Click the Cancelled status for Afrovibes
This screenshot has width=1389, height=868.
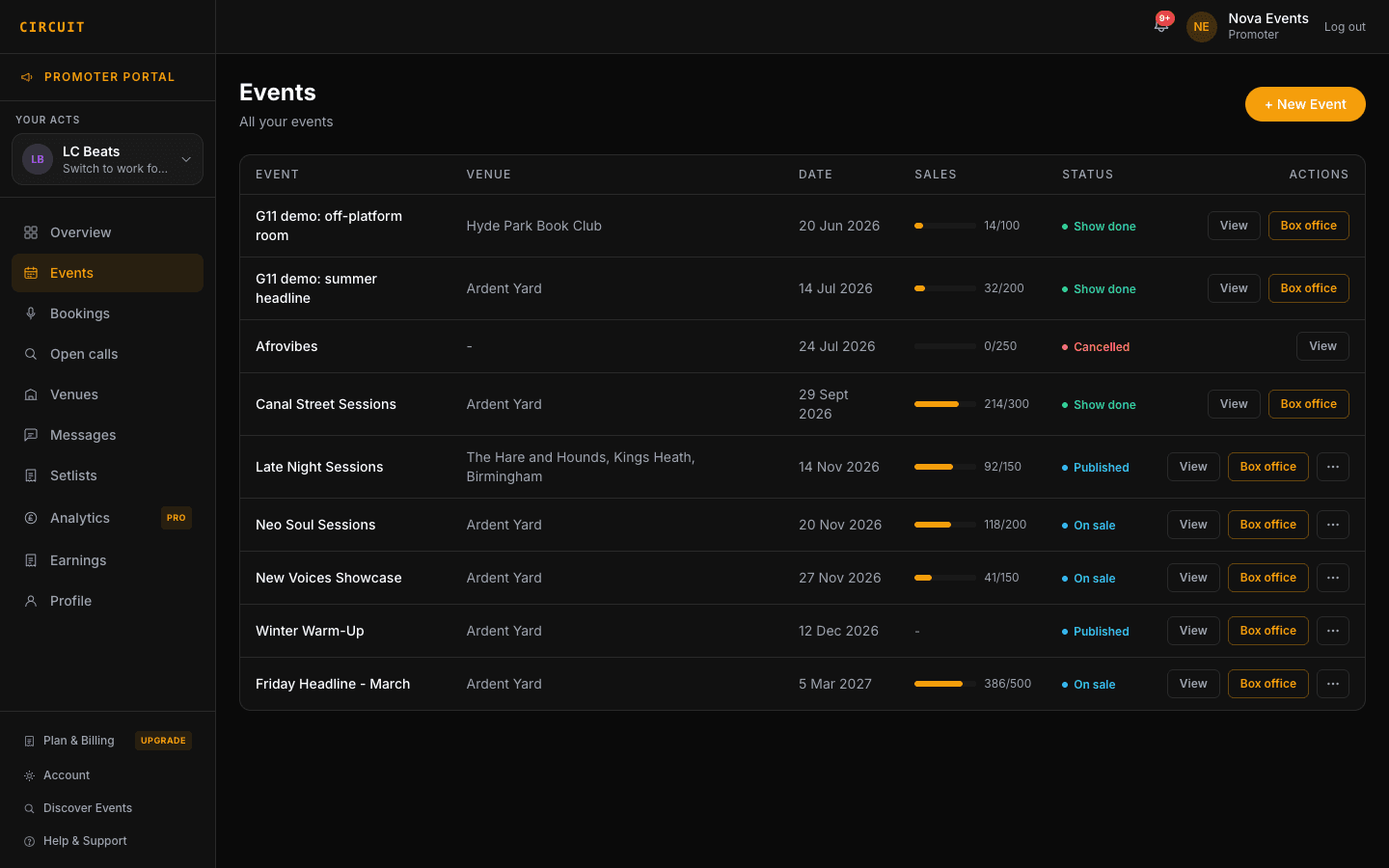(1096, 347)
